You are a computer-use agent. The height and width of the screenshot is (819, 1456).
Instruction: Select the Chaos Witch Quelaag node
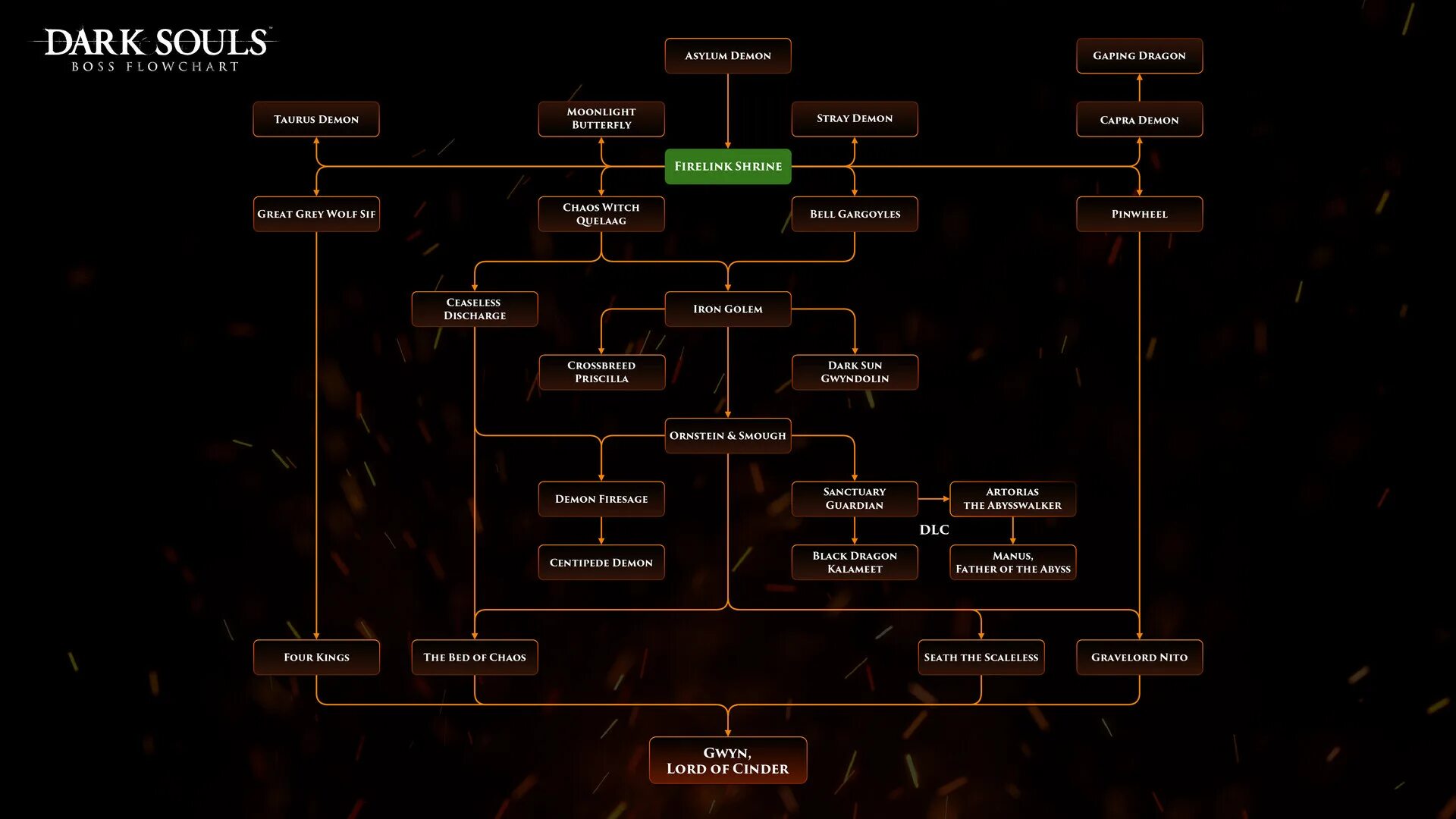(601, 213)
